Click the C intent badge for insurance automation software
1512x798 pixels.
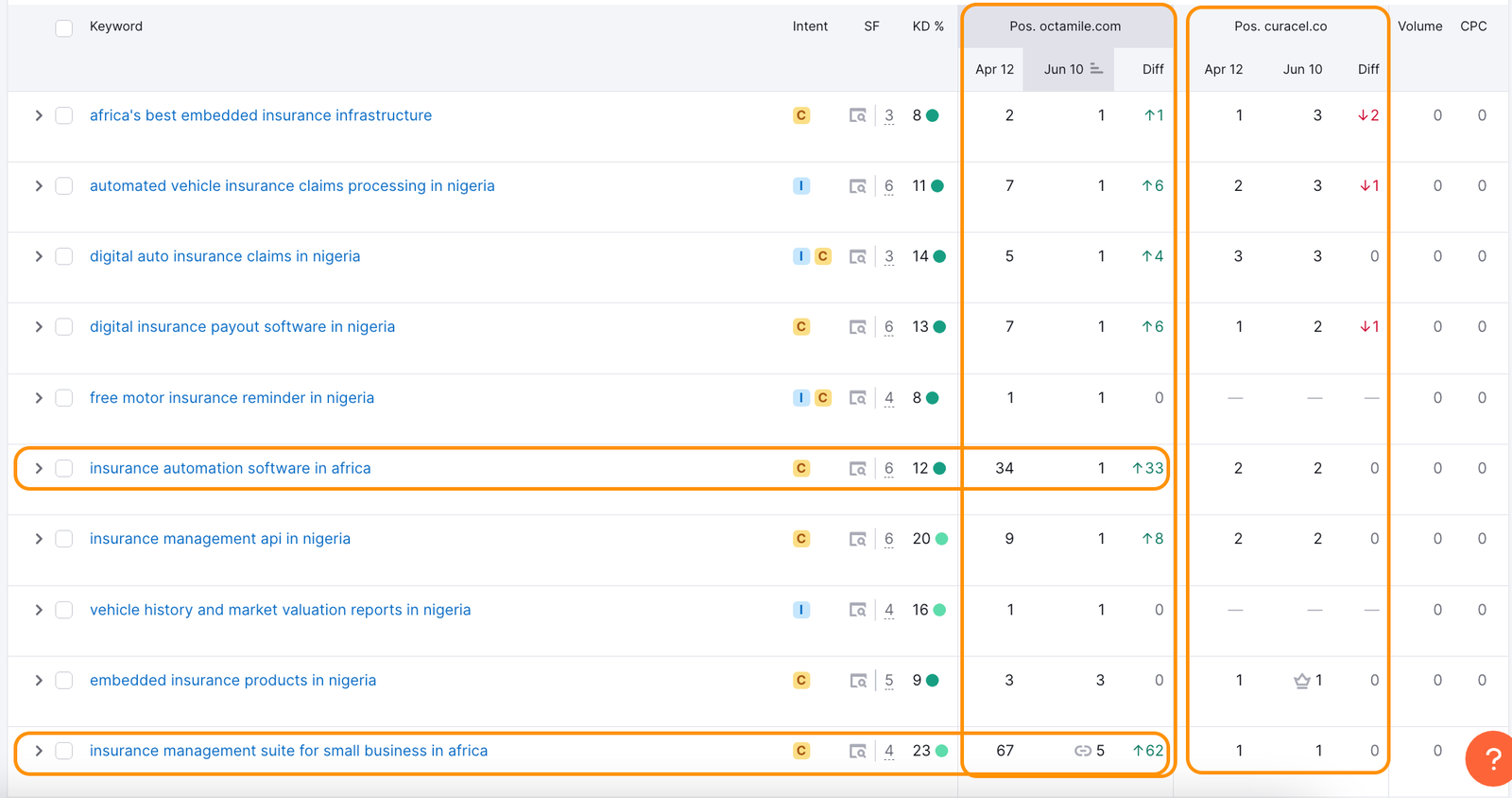[801, 468]
